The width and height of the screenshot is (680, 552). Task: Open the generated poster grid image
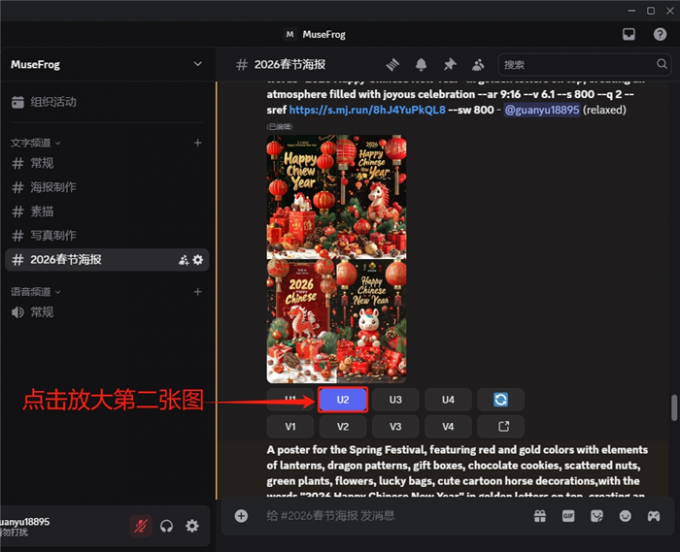click(x=337, y=259)
